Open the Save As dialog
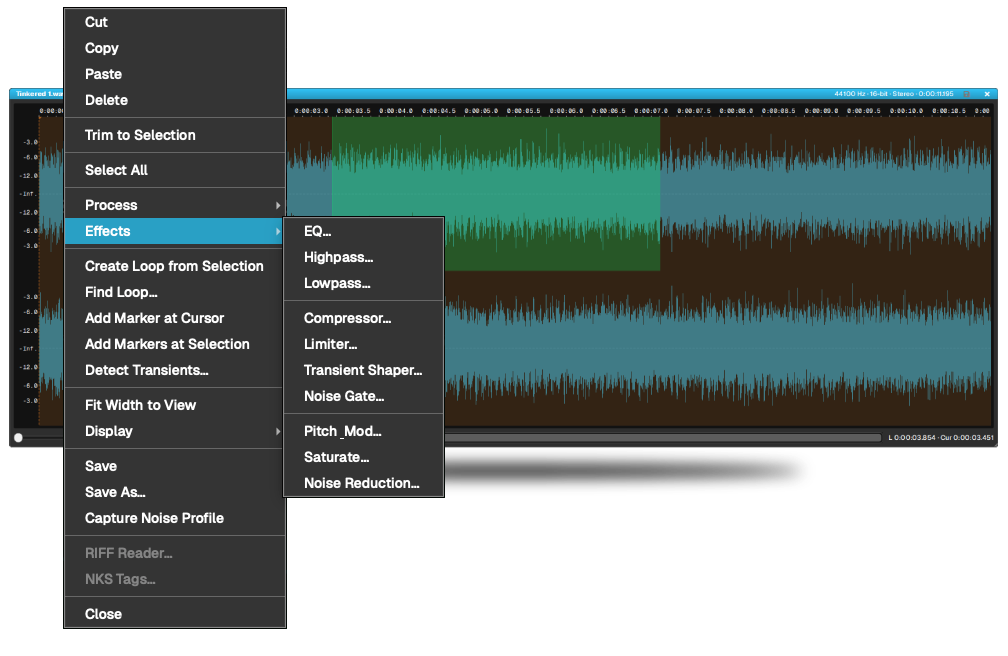 click(x=175, y=492)
